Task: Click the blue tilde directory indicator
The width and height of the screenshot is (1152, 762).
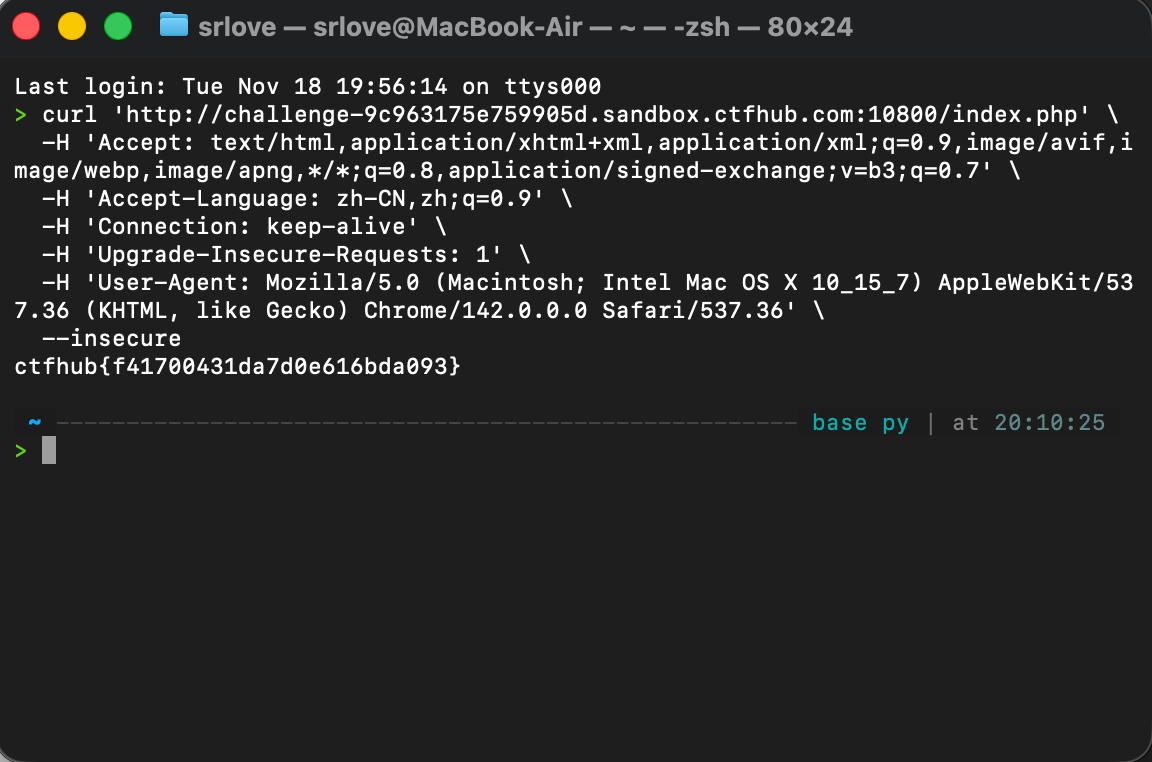Action: [35, 422]
